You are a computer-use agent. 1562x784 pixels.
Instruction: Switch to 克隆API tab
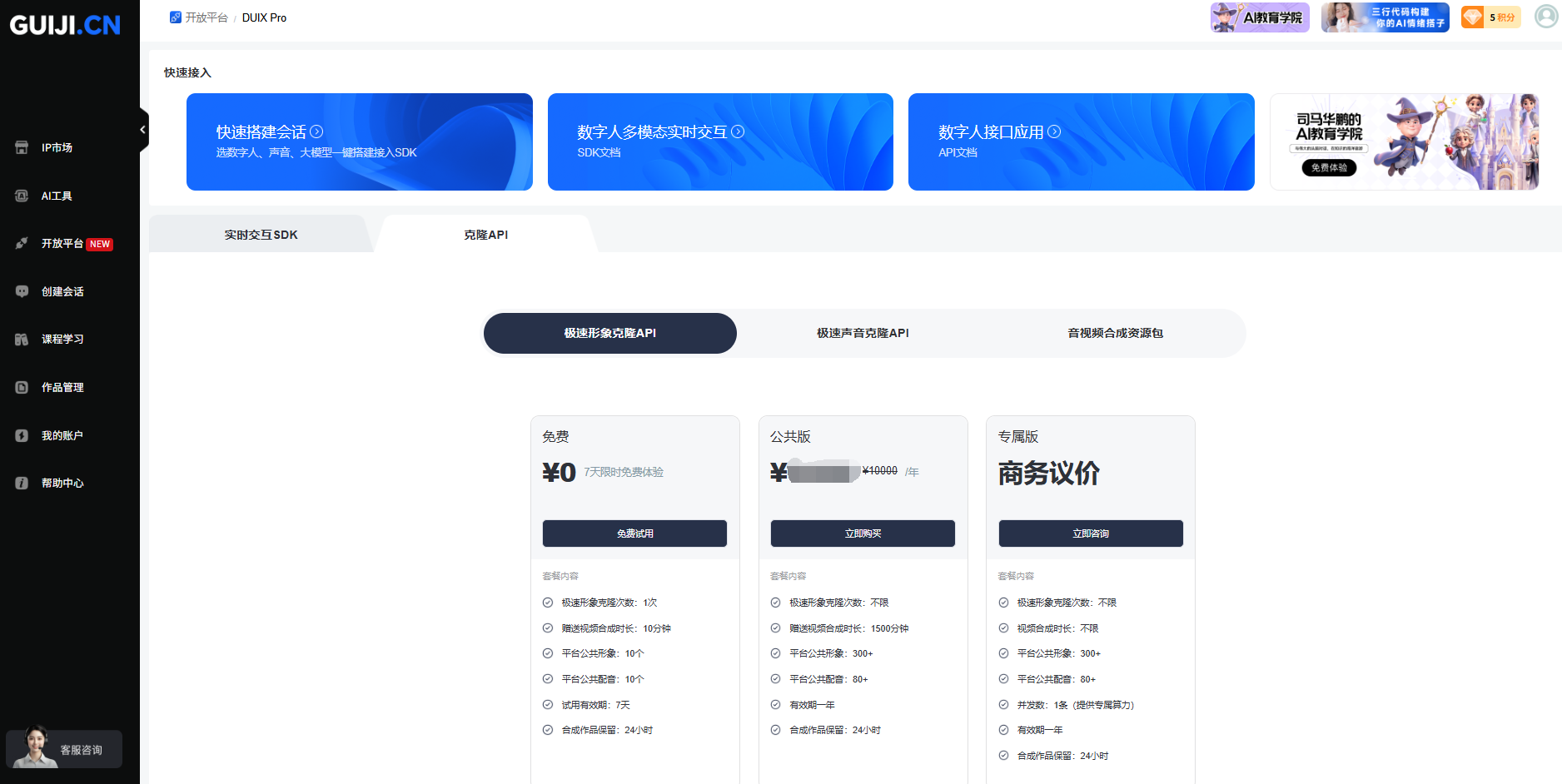(x=485, y=235)
